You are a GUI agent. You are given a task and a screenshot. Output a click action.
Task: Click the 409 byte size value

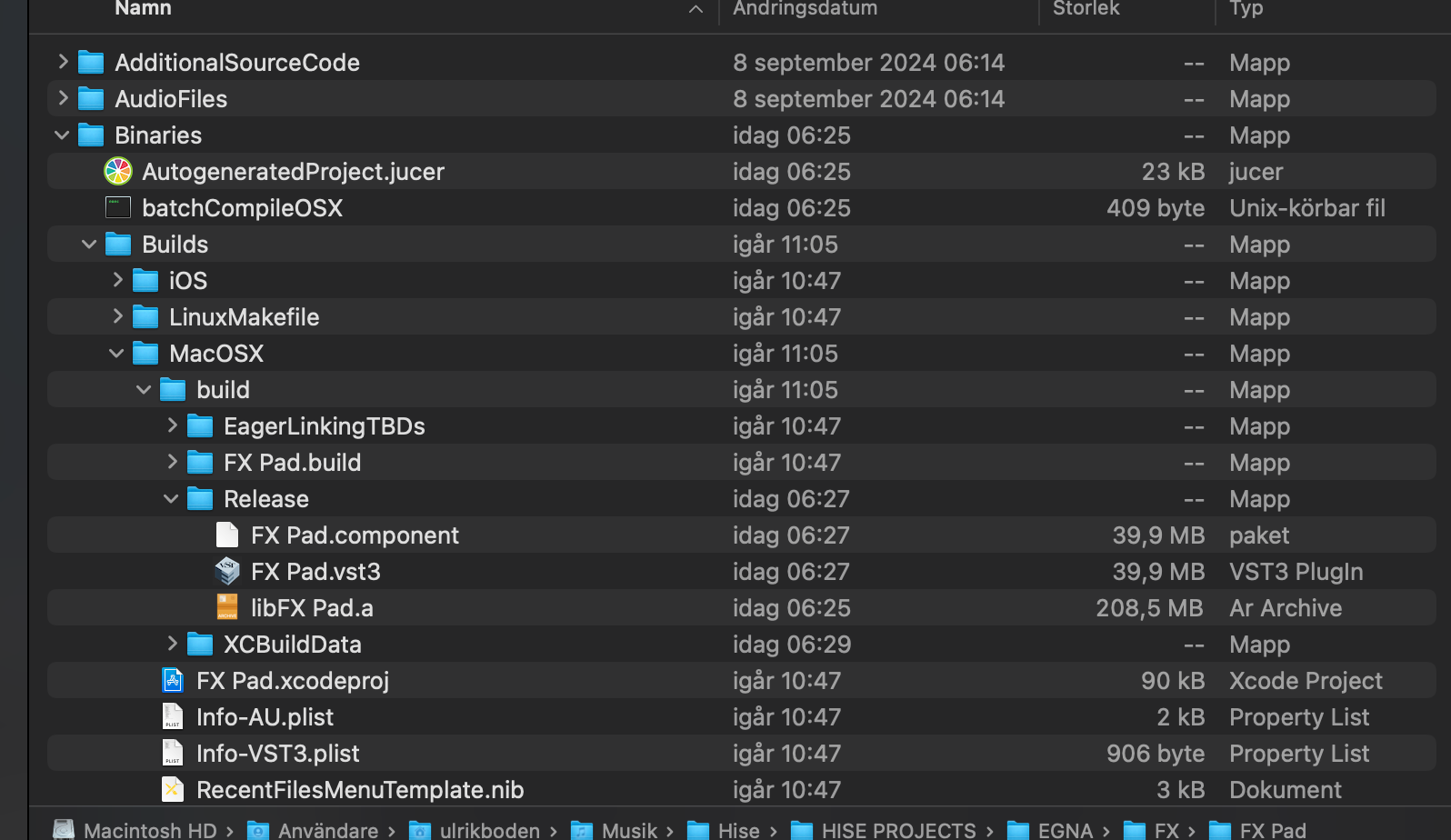coord(1156,208)
